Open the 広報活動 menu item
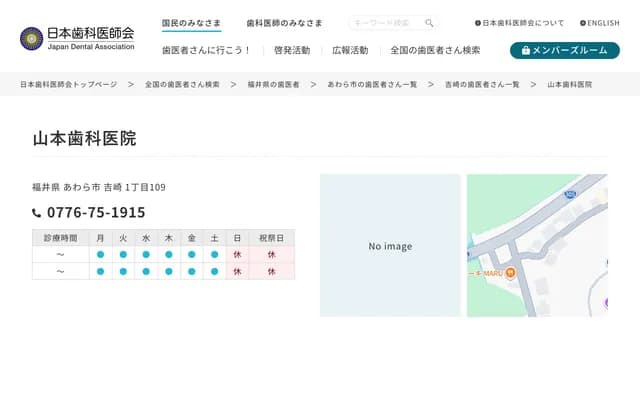640x400 pixels. point(350,50)
